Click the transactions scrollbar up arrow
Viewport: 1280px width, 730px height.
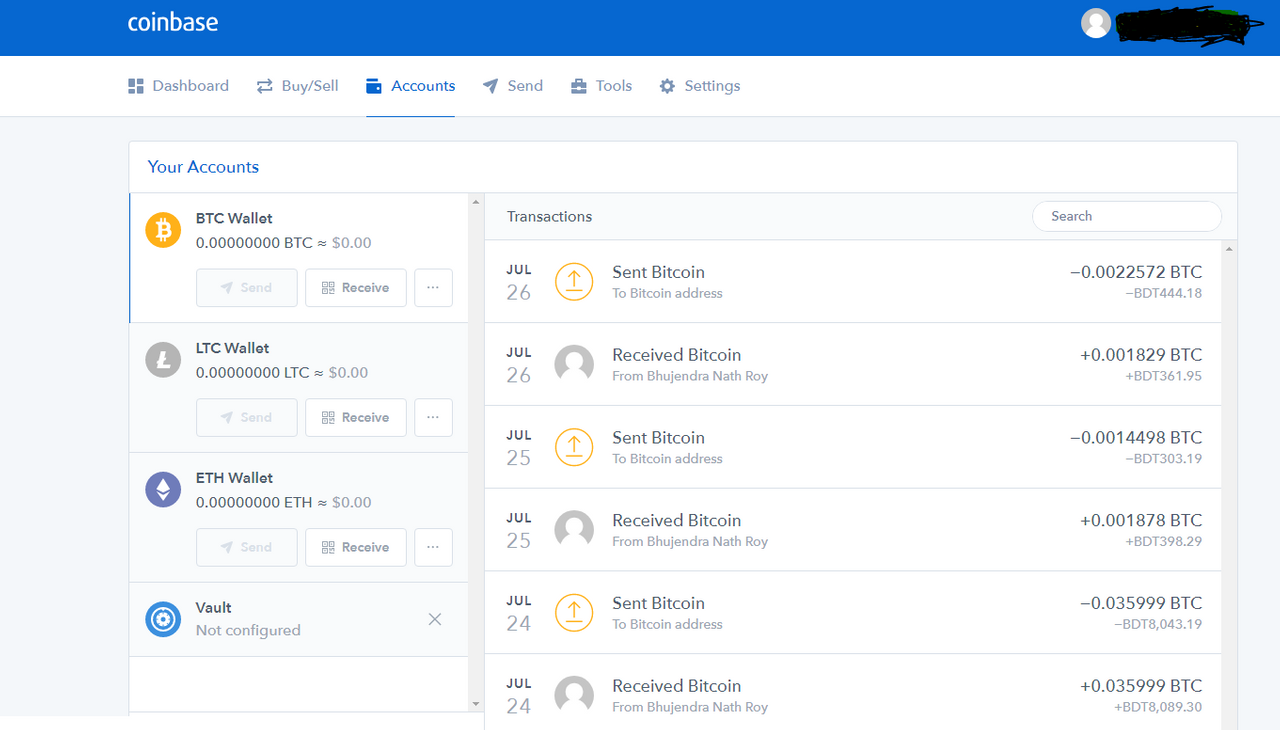point(1230,248)
